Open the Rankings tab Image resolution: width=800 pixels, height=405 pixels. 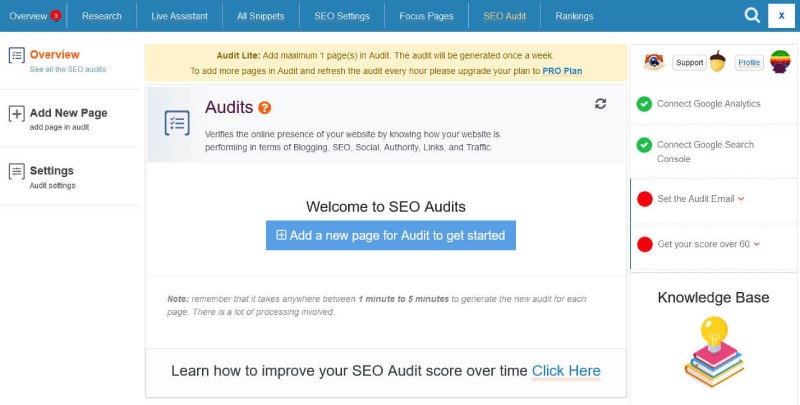click(574, 16)
